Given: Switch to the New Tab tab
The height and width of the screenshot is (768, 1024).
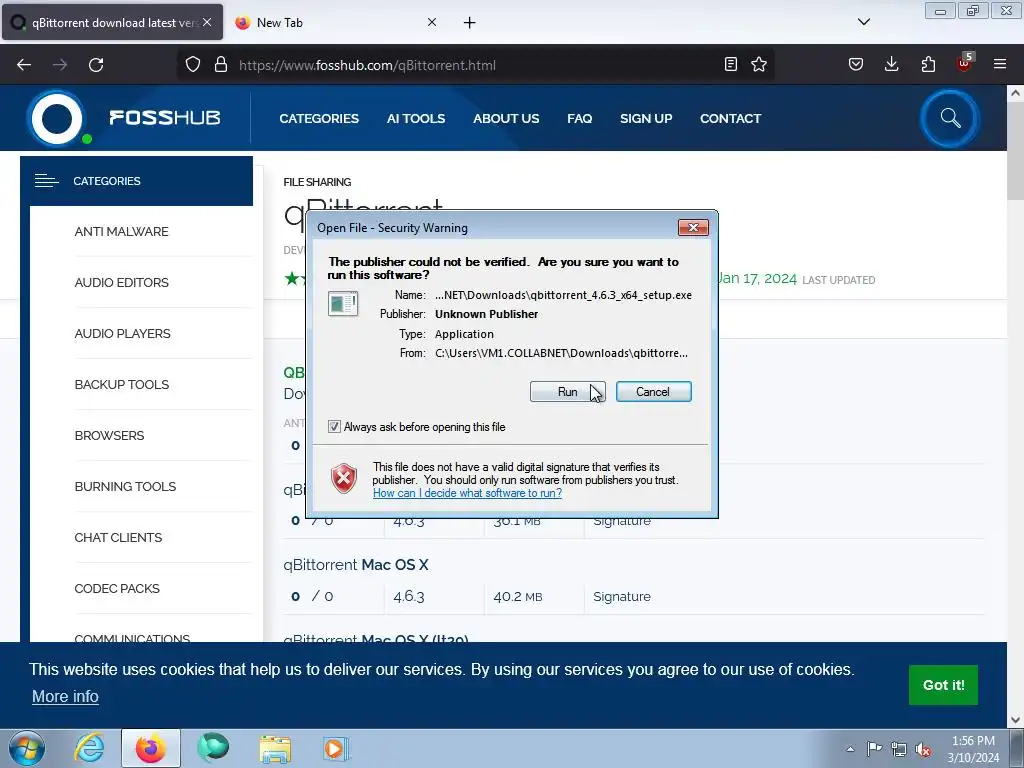Looking at the screenshot, I should click(x=336, y=23).
